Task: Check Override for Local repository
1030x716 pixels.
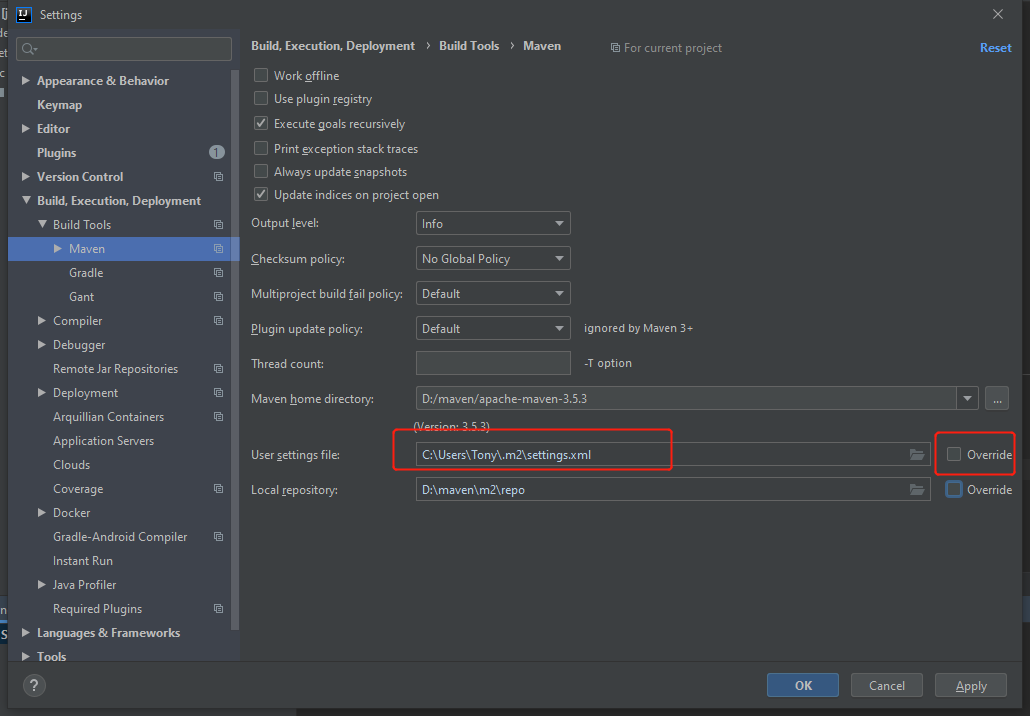Action: tap(954, 490)
